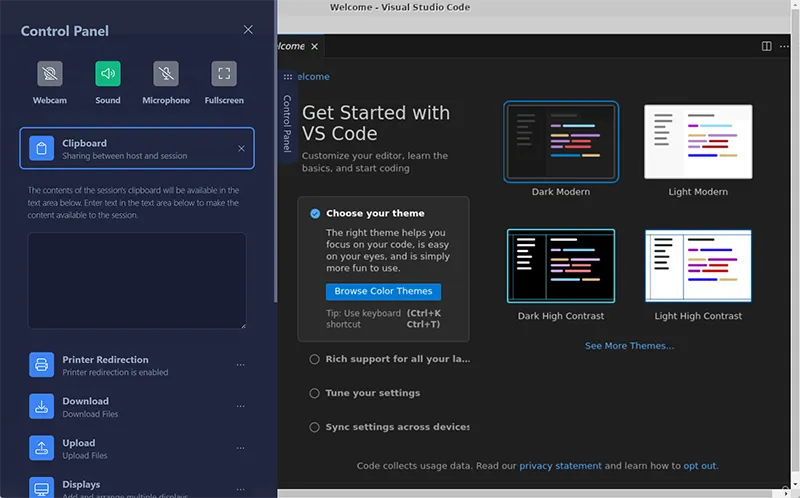Select the Light Modern theme thumbnail

[x=698, y=142]
